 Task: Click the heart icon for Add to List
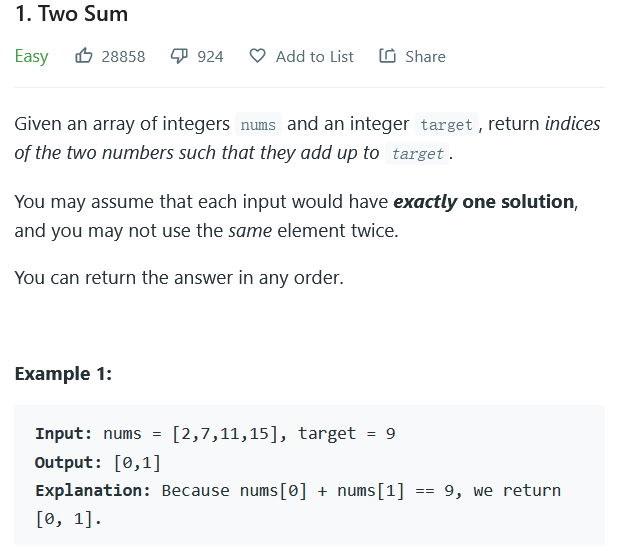pyautogui.click(x=257, y=56)
